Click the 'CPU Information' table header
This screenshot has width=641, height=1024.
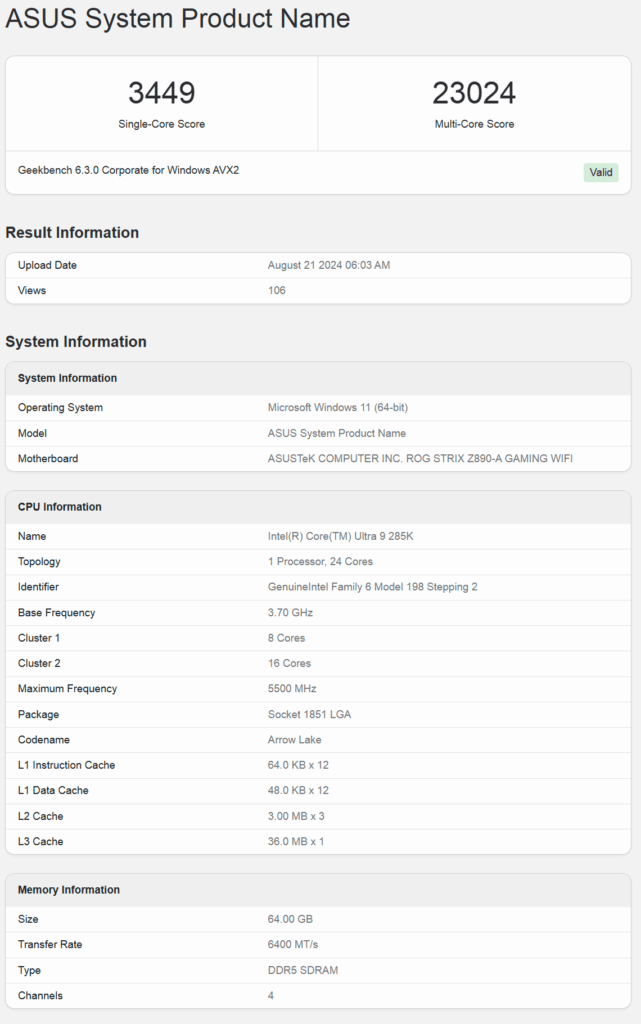[x=318, y=507]
